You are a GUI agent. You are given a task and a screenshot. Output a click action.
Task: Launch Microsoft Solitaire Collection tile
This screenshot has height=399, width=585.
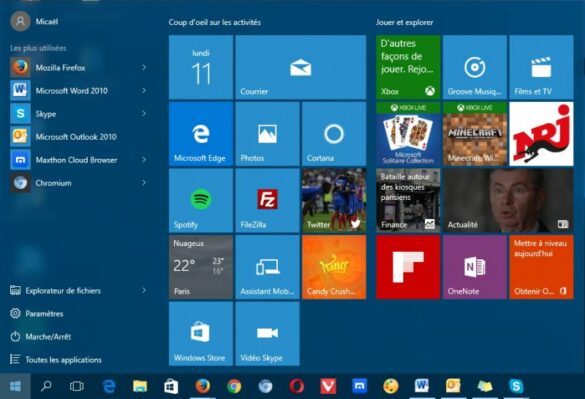point(408,134)
